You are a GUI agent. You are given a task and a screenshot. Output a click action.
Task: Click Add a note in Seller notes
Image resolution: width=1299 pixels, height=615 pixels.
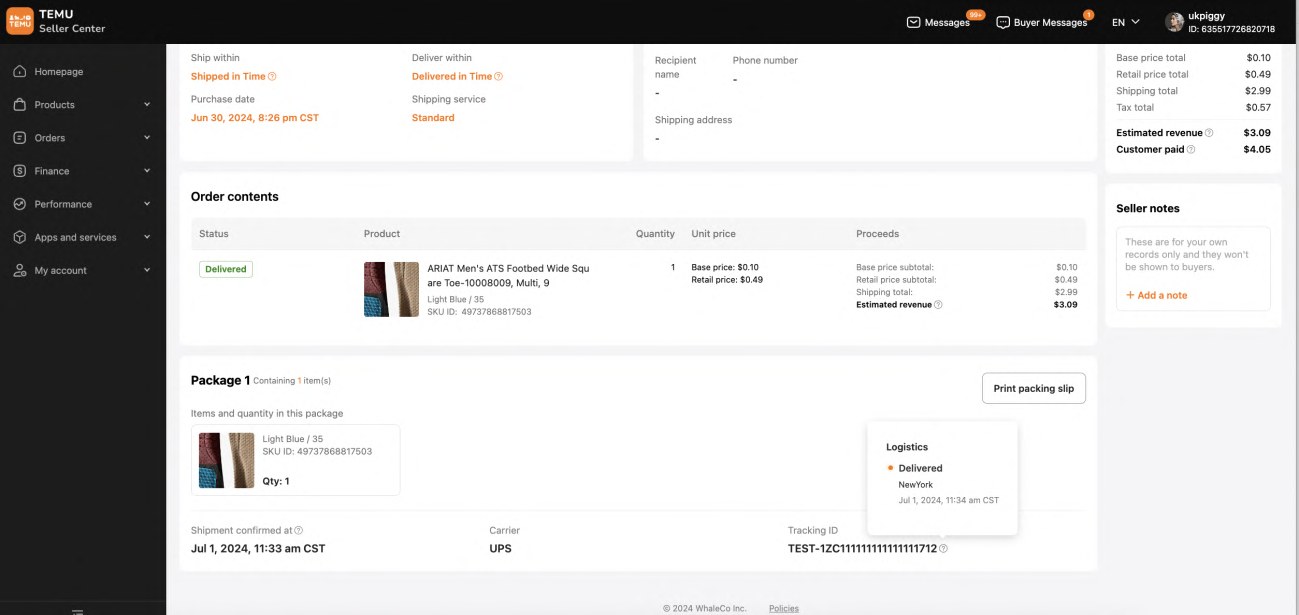click(1158, 294)
